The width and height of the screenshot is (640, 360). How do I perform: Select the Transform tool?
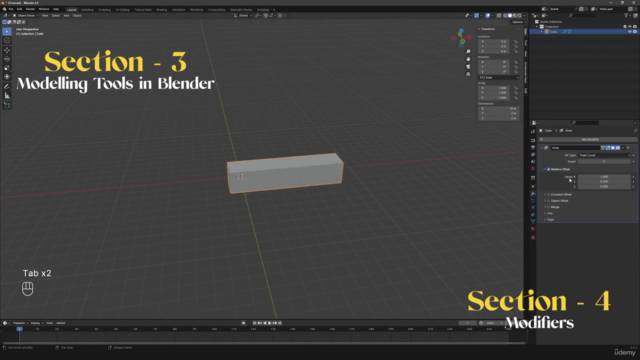pos(7,77)
